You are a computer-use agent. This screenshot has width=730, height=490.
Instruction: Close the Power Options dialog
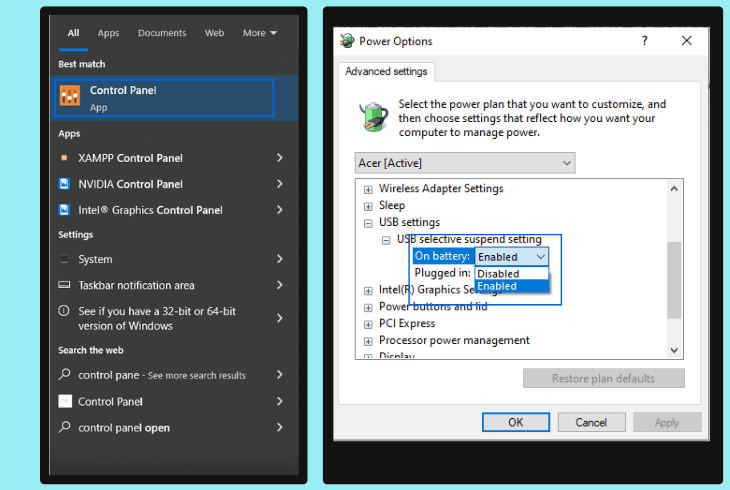(687, 41)
